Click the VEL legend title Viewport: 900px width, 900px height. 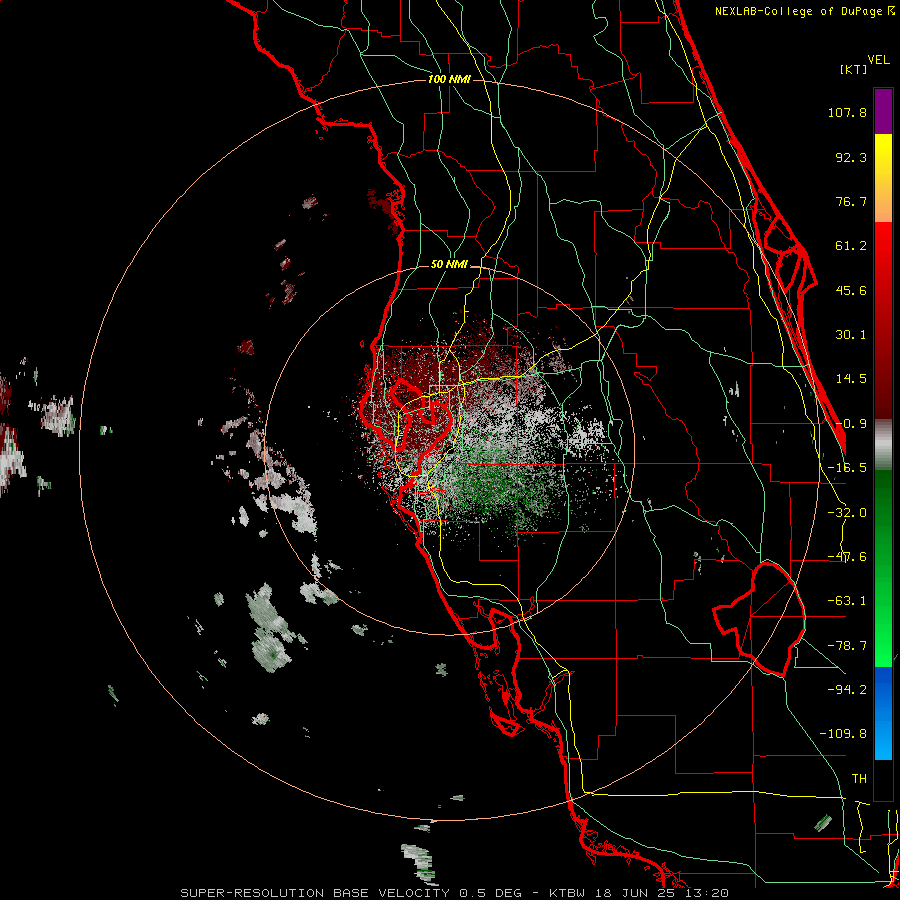pyautogui.click(x=878, y=60)
